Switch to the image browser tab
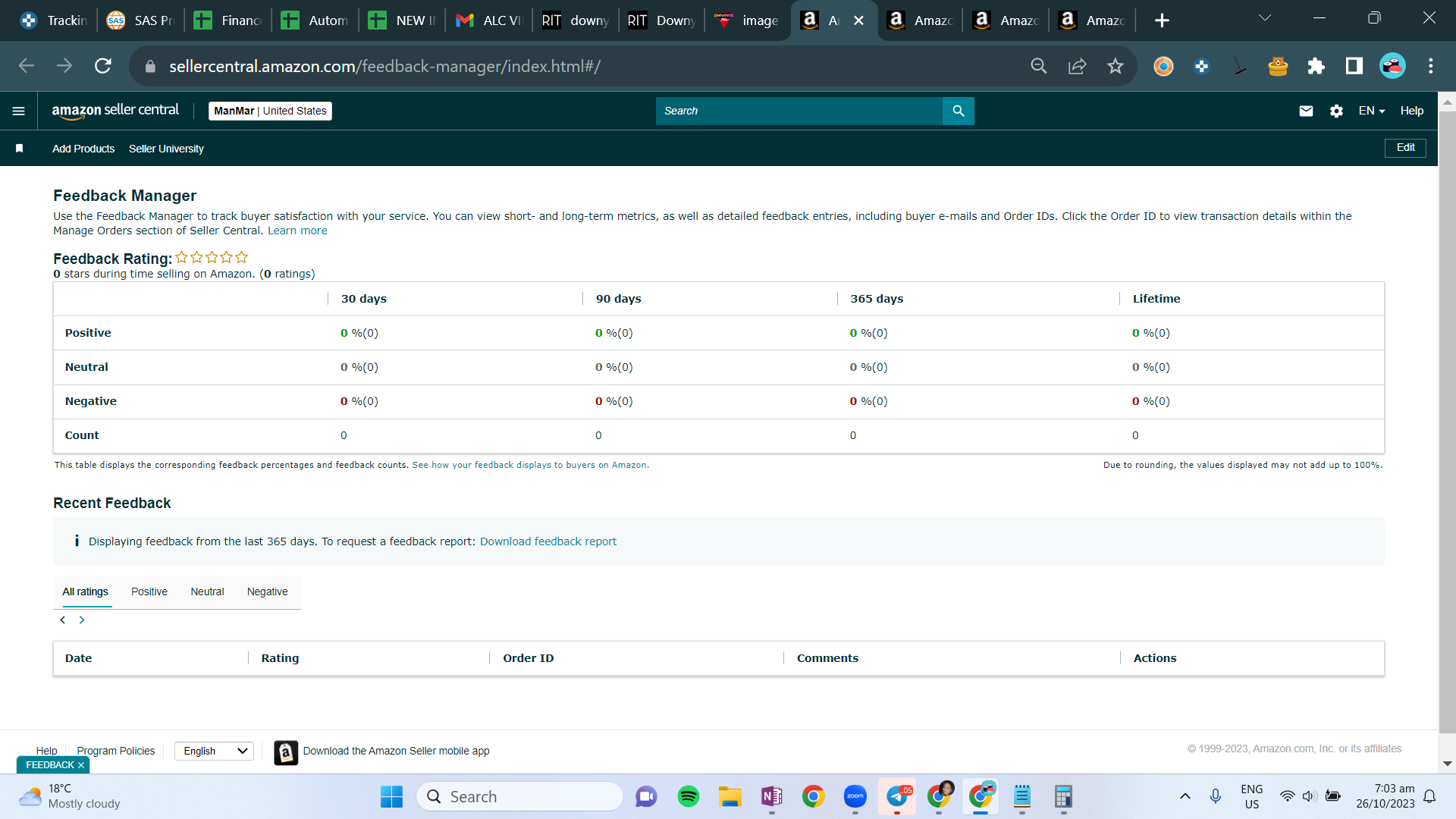Viewport: 1456px width, 819px height. tap(748, 20)
